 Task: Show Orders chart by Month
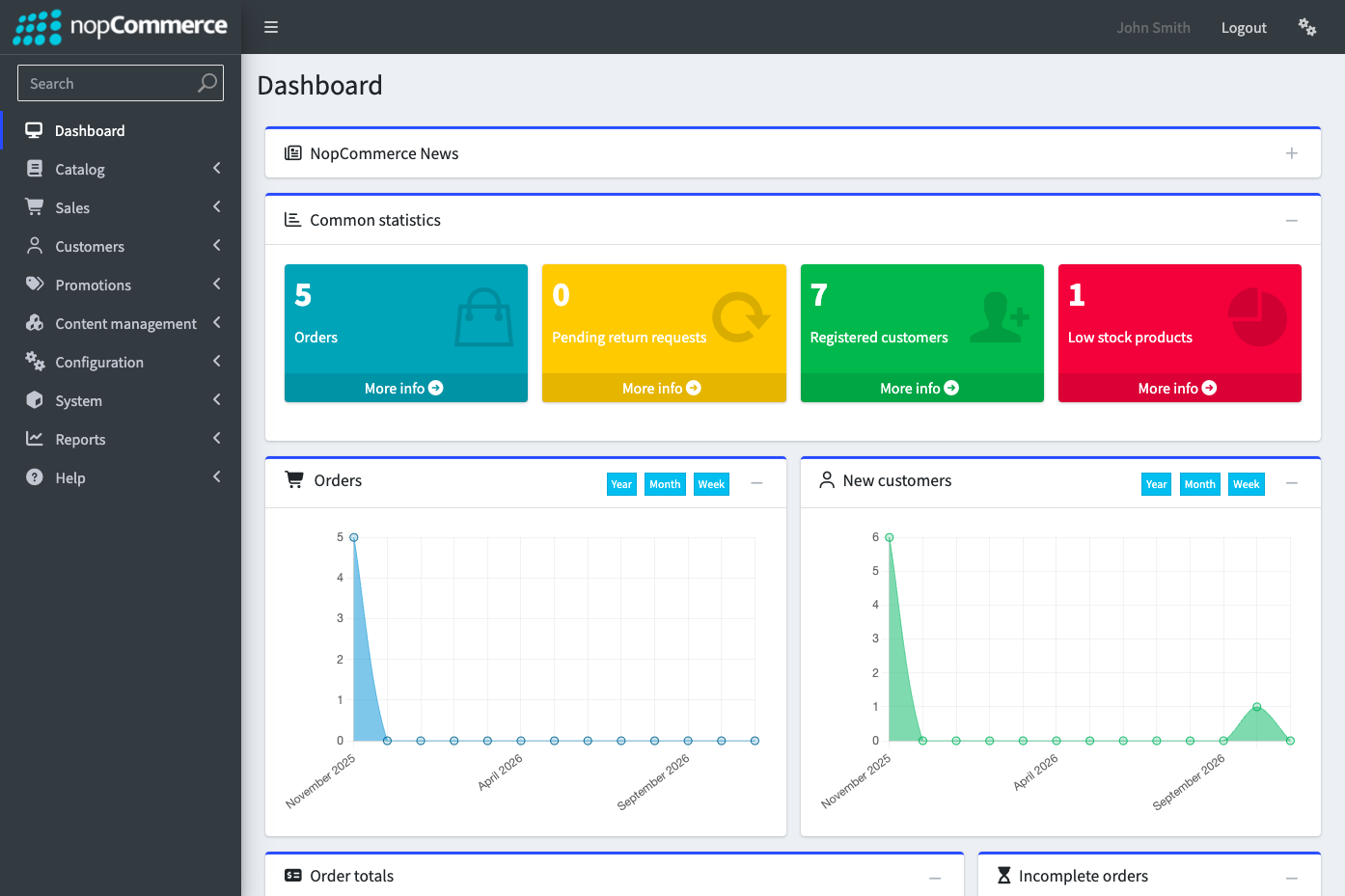pos(665,484)
